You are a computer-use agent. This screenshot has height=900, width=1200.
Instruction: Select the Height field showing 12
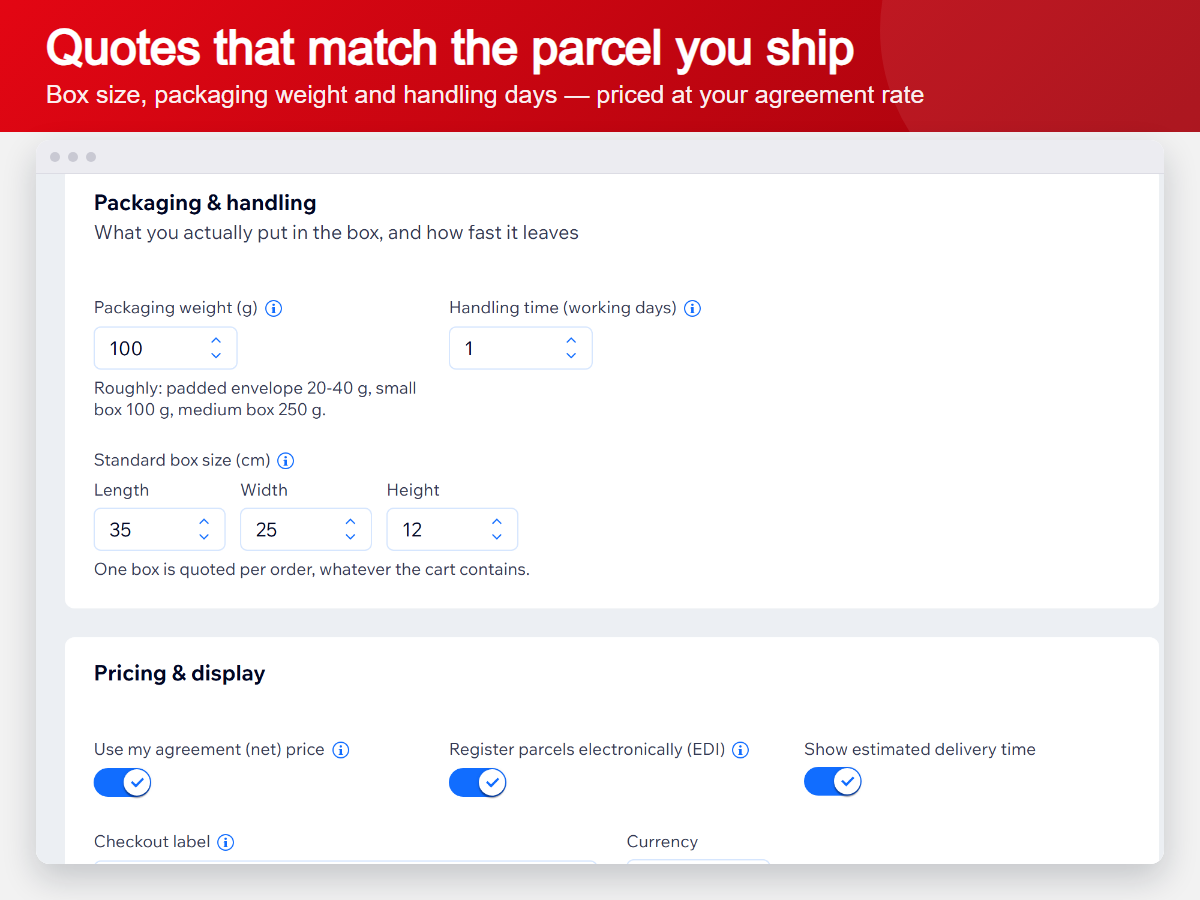[452, 529]
